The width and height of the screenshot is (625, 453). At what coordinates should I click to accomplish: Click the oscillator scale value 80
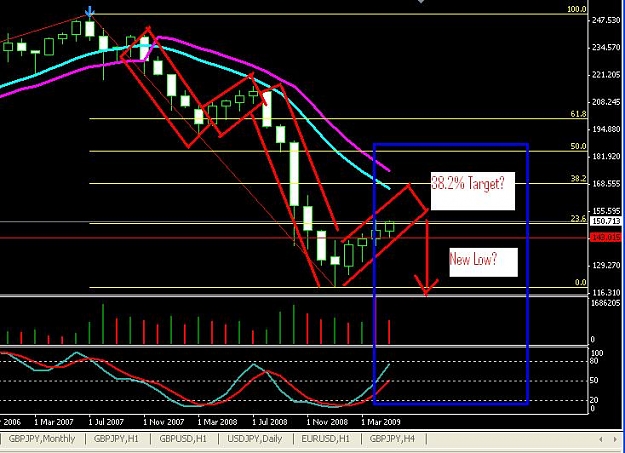pos(594,361)
